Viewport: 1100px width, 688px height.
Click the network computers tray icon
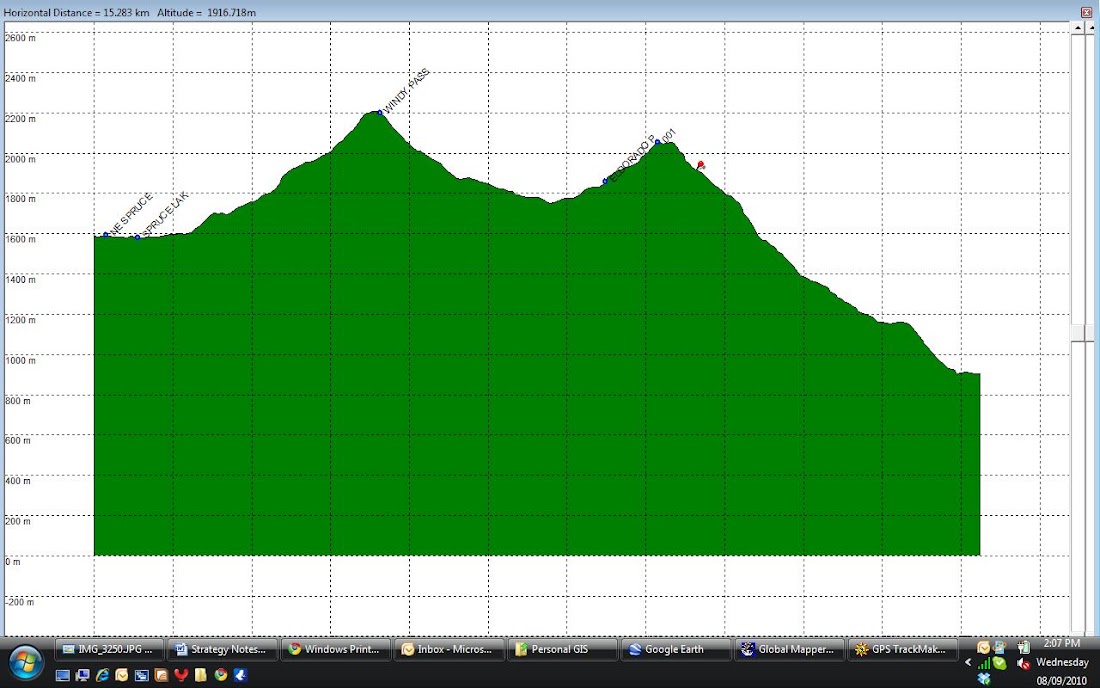point(1000,647)
